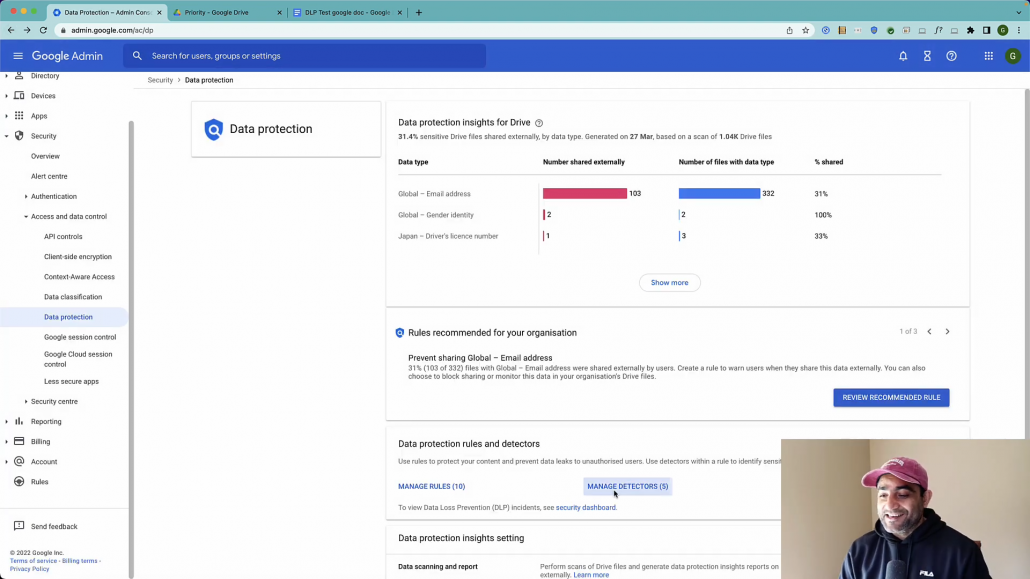The height and width of the screenshot is (579, 1030).
Task: Click the share page icon in address bar
Action: tap(790, 30)
